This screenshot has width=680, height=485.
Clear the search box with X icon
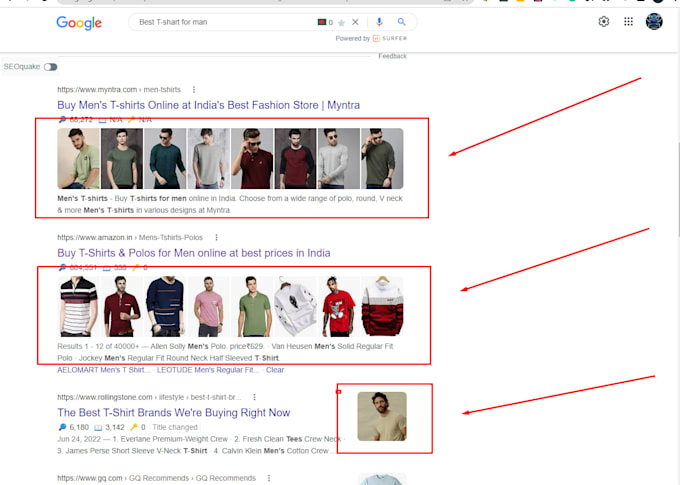pos(355,22)
